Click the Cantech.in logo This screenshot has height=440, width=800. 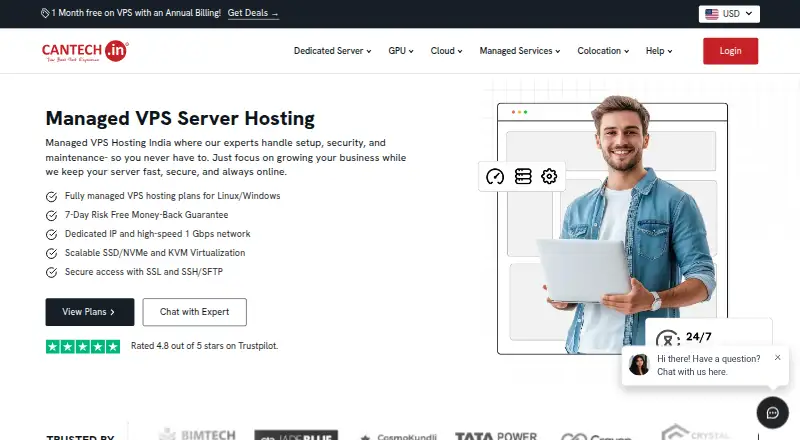[x=85, y=51]
